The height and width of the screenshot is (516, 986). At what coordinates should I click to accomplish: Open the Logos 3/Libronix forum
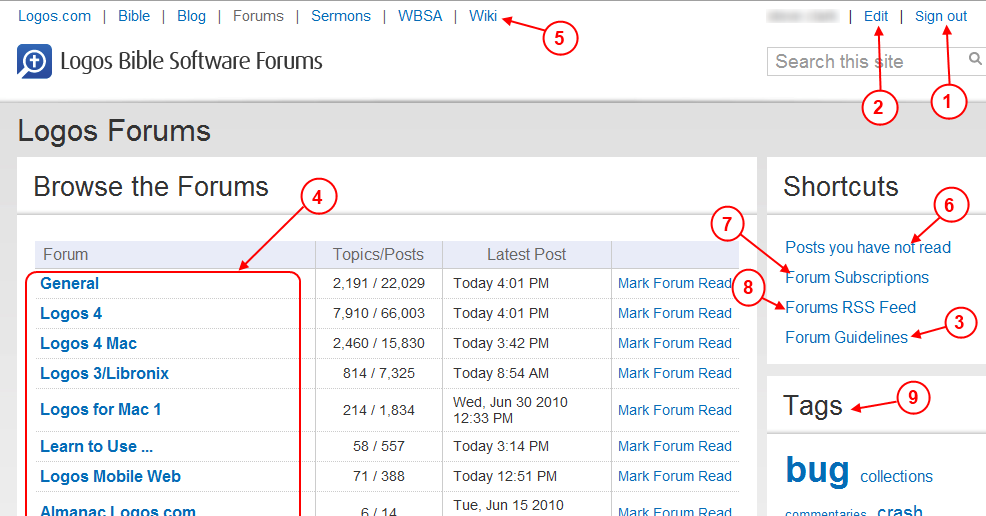click(x=104, y=374)
